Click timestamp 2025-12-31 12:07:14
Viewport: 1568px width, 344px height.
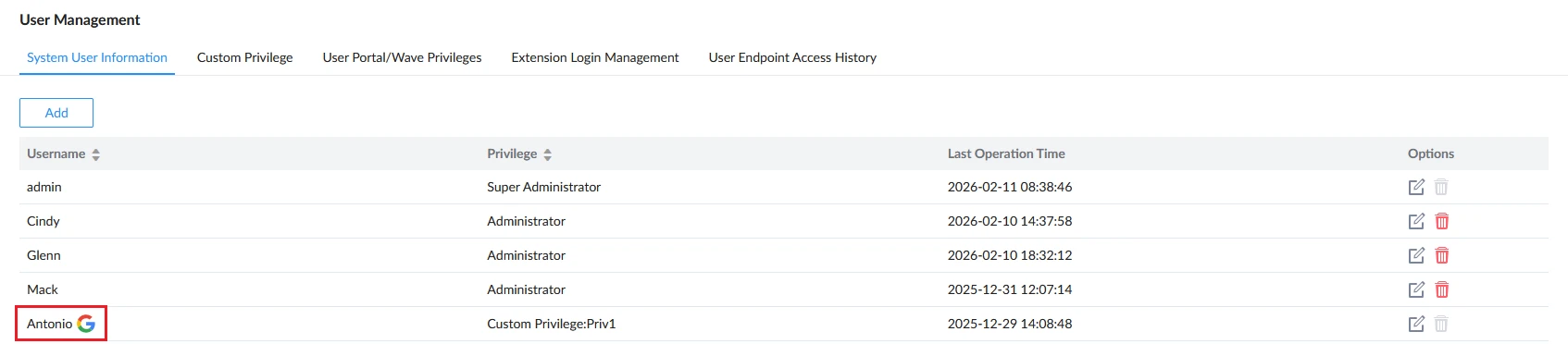point(1010,289)
